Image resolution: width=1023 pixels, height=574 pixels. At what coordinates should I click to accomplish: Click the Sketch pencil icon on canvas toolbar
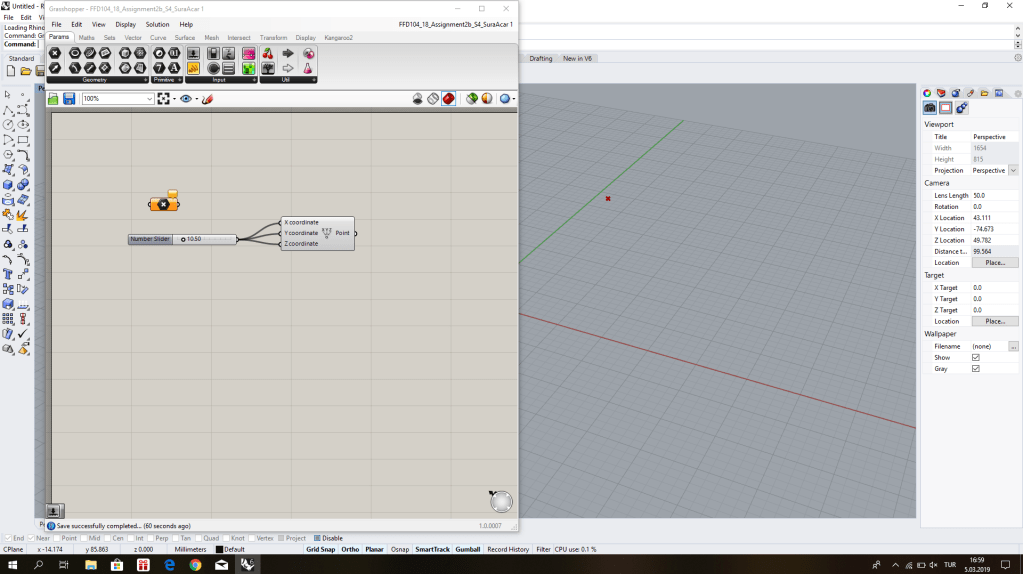[x=207, y=99]
